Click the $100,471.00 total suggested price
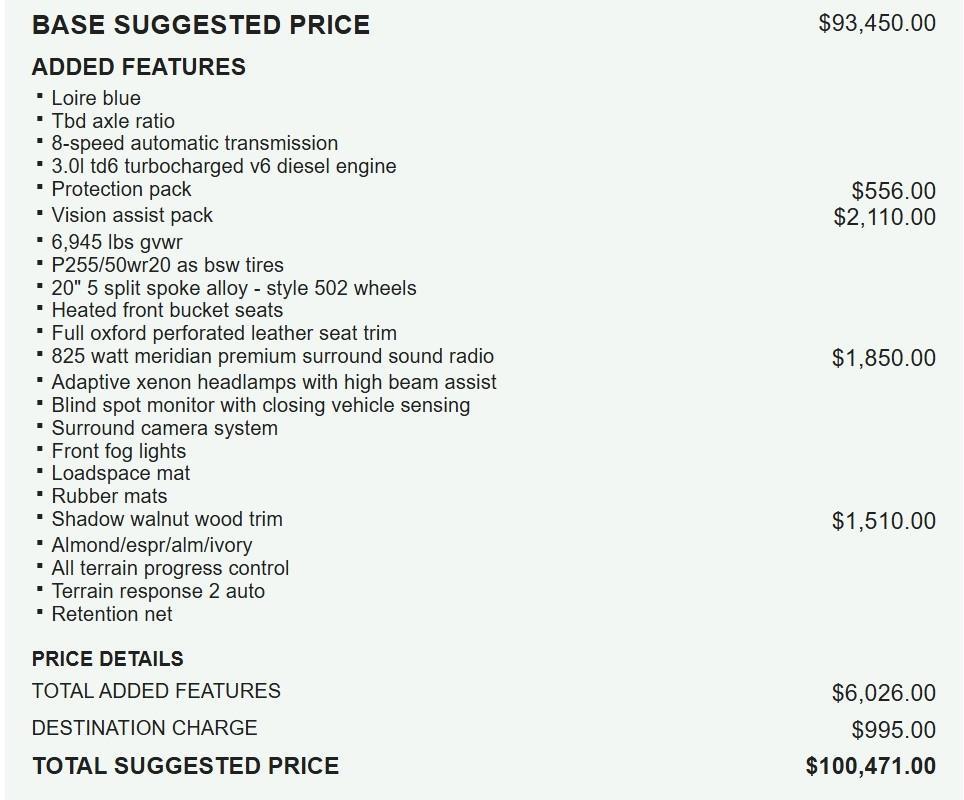The image size is (964, 800). 870,766
